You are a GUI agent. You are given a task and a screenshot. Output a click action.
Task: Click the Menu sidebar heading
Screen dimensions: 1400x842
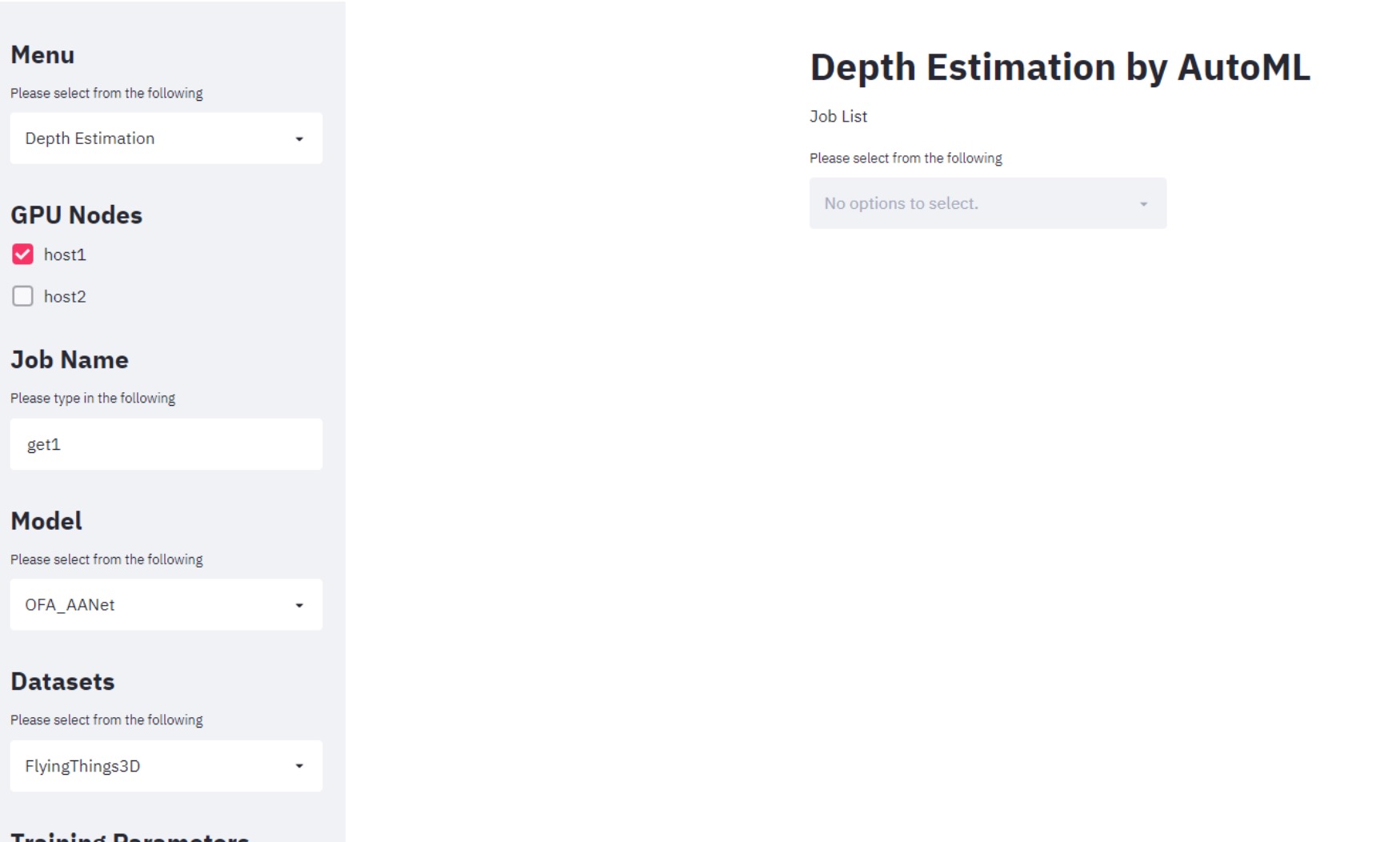(42, 54)
